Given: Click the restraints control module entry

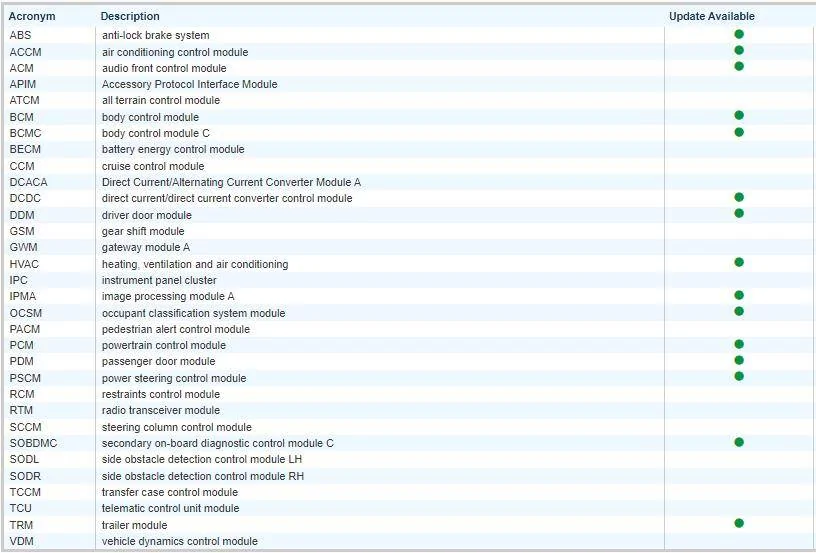Looking at the screenshot, I should tap(160, 394).
